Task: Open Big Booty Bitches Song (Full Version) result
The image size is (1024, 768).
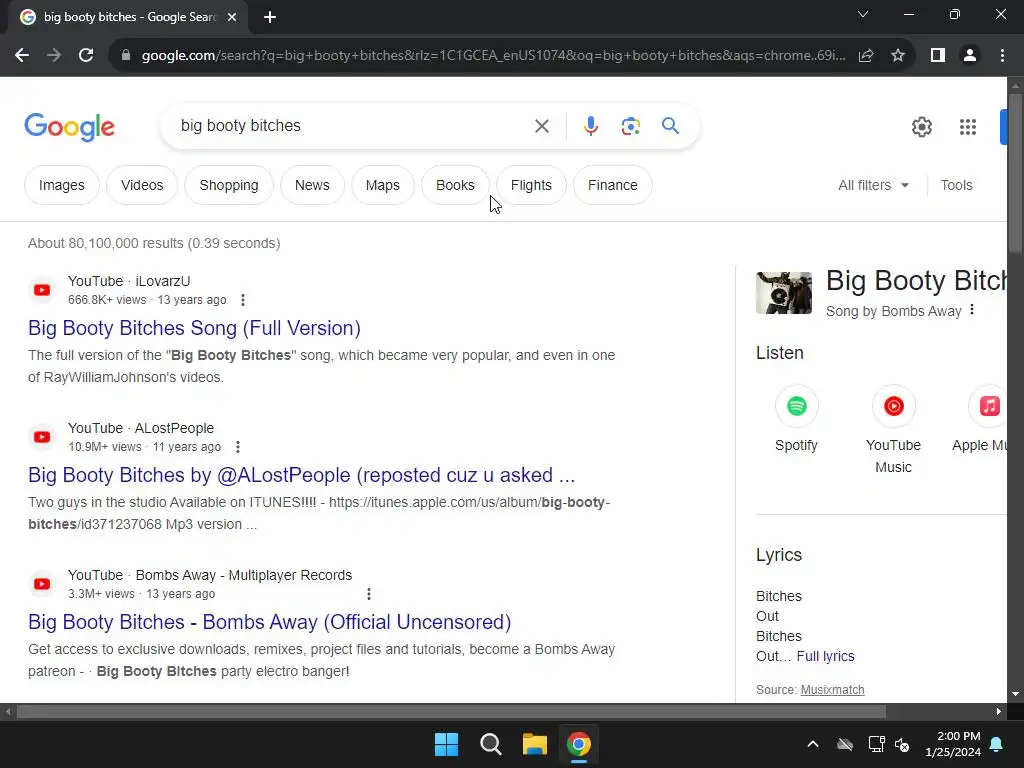Action: pyautogui.click(x=194, y=328)
